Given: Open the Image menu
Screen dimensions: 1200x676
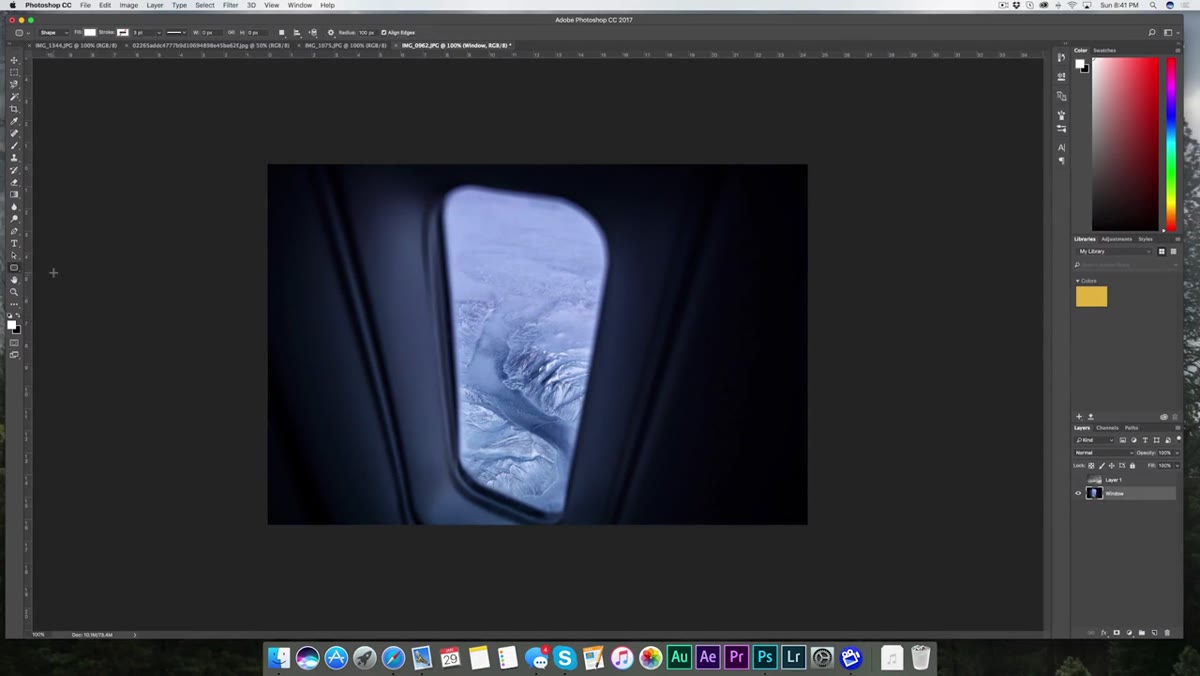Looking at the screenshot, I should coord(129,5).
